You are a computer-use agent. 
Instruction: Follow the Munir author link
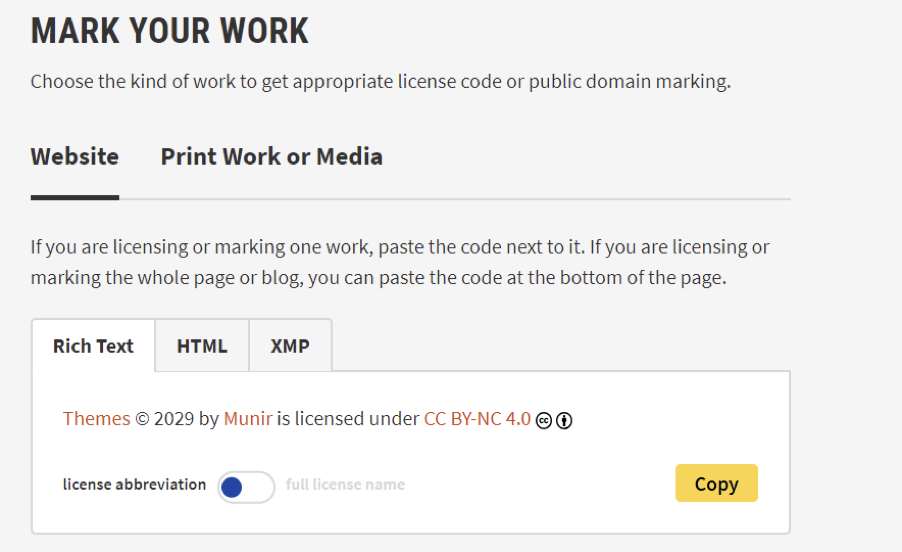[x=247, y=419]
